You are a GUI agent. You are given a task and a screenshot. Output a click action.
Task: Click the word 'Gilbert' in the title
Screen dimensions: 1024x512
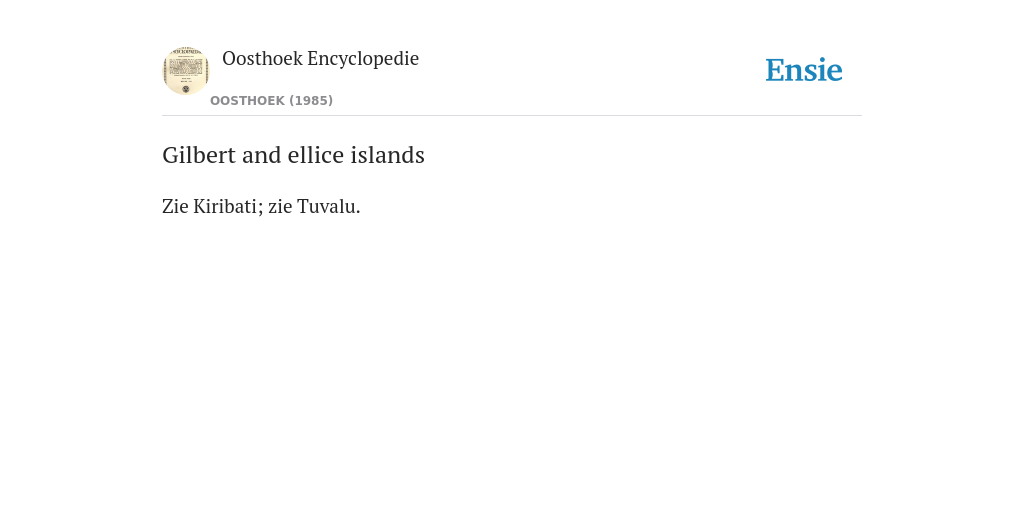[199, 155]
